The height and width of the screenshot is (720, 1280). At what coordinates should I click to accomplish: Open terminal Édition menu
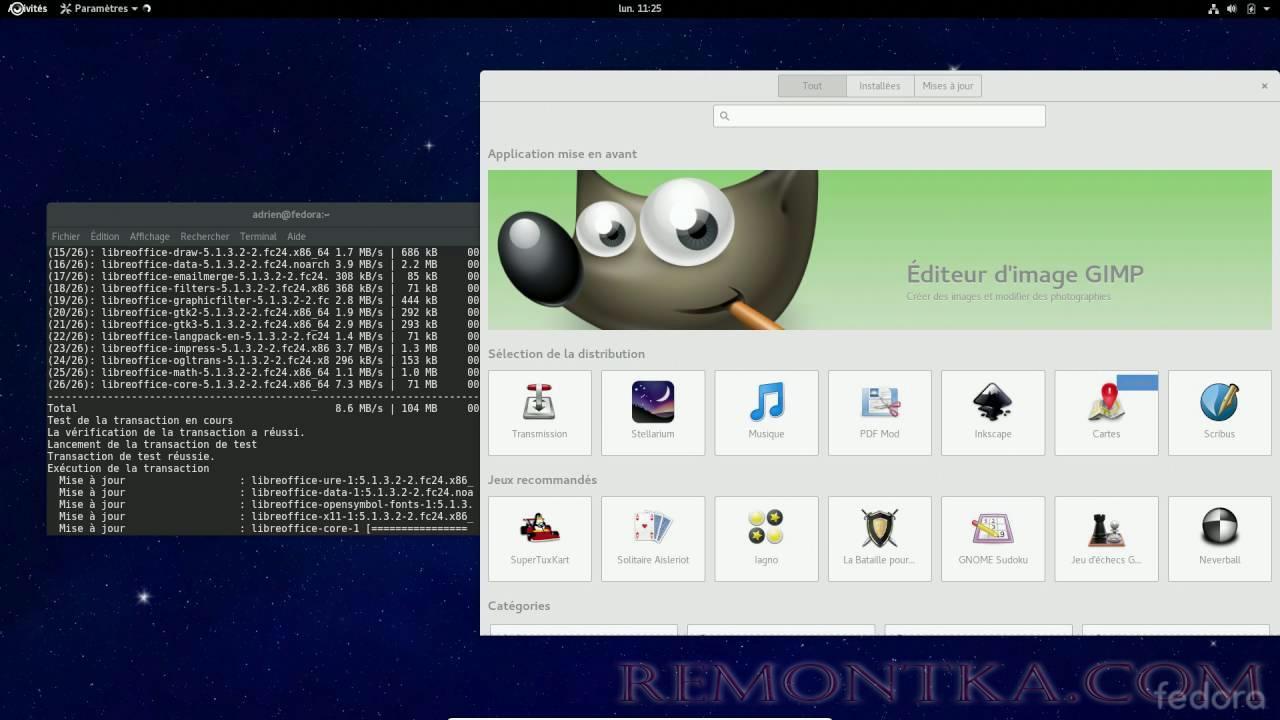(x=104, y=237)
